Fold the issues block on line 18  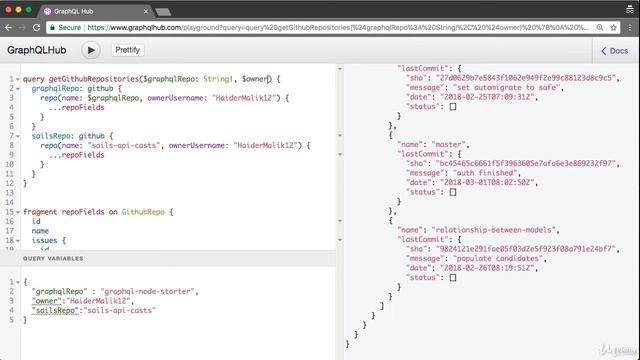click(x=18, y=241)
